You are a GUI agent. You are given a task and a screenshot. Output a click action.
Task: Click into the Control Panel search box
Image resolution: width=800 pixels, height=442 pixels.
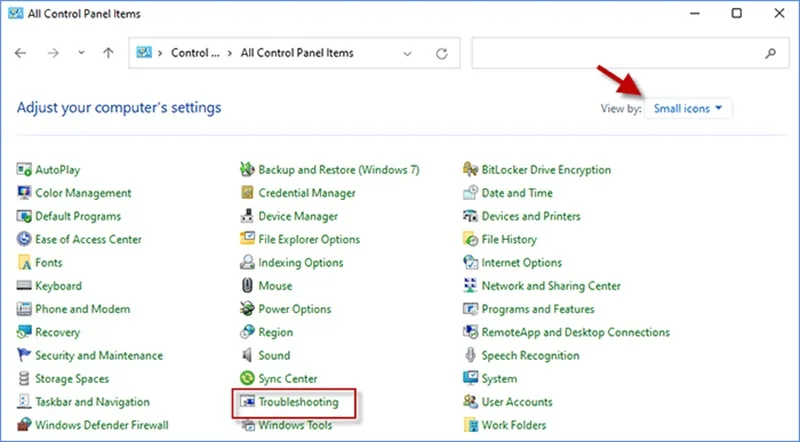coord(631,53)
